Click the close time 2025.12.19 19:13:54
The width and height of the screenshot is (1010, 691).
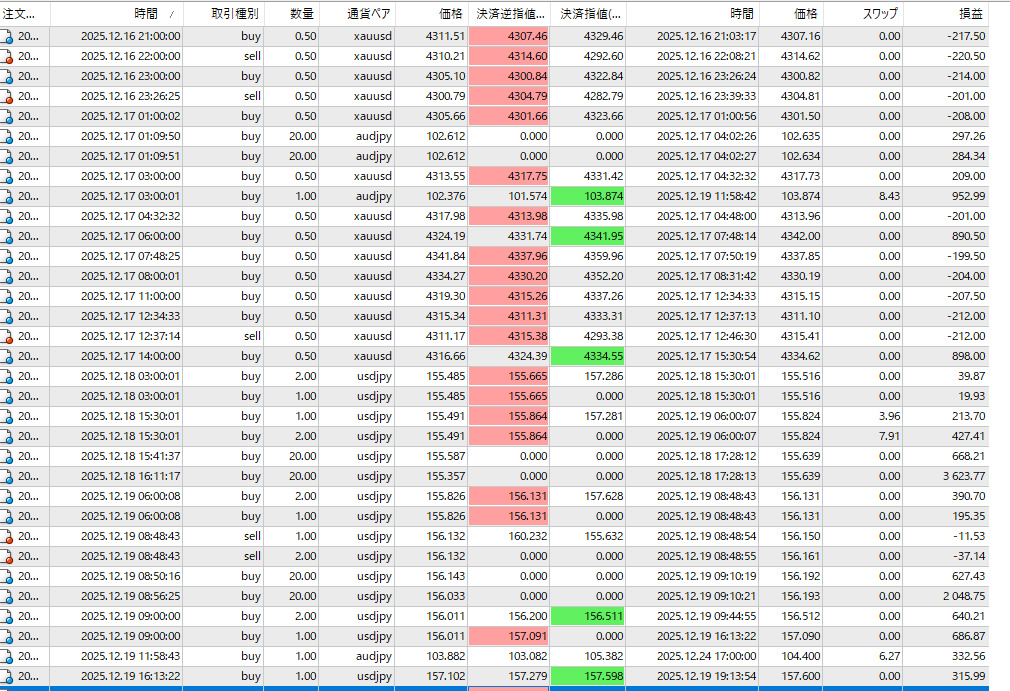click(x=707, y=676)
